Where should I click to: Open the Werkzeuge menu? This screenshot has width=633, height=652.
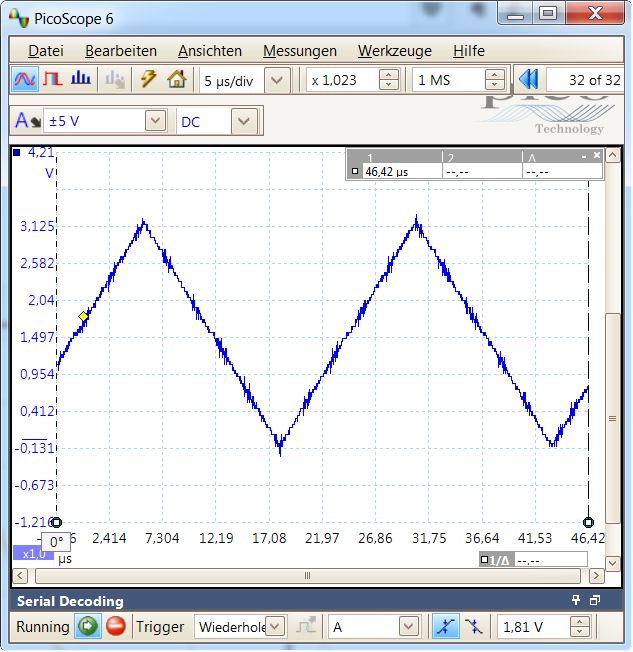tap(394, 51)
